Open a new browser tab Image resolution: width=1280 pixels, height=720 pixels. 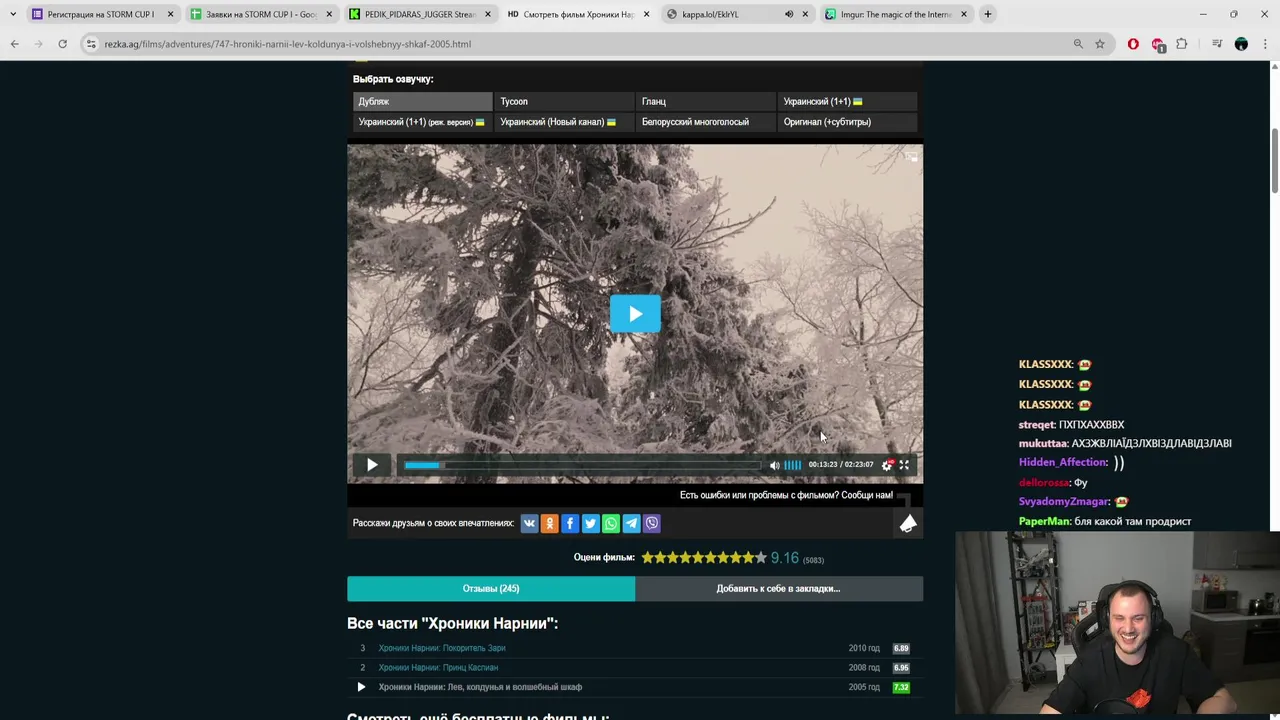[987, 14]
